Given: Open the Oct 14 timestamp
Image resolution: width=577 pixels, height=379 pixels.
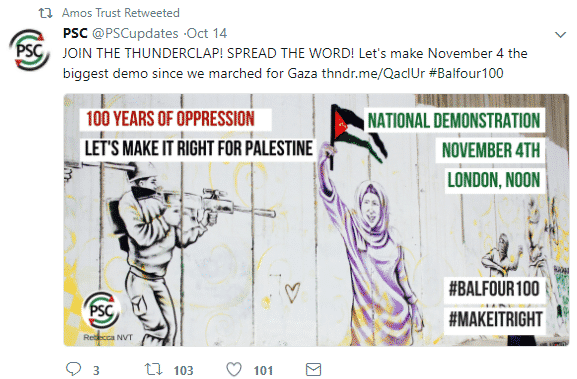Looking at the screenshot, I should (x=207, y=33).
